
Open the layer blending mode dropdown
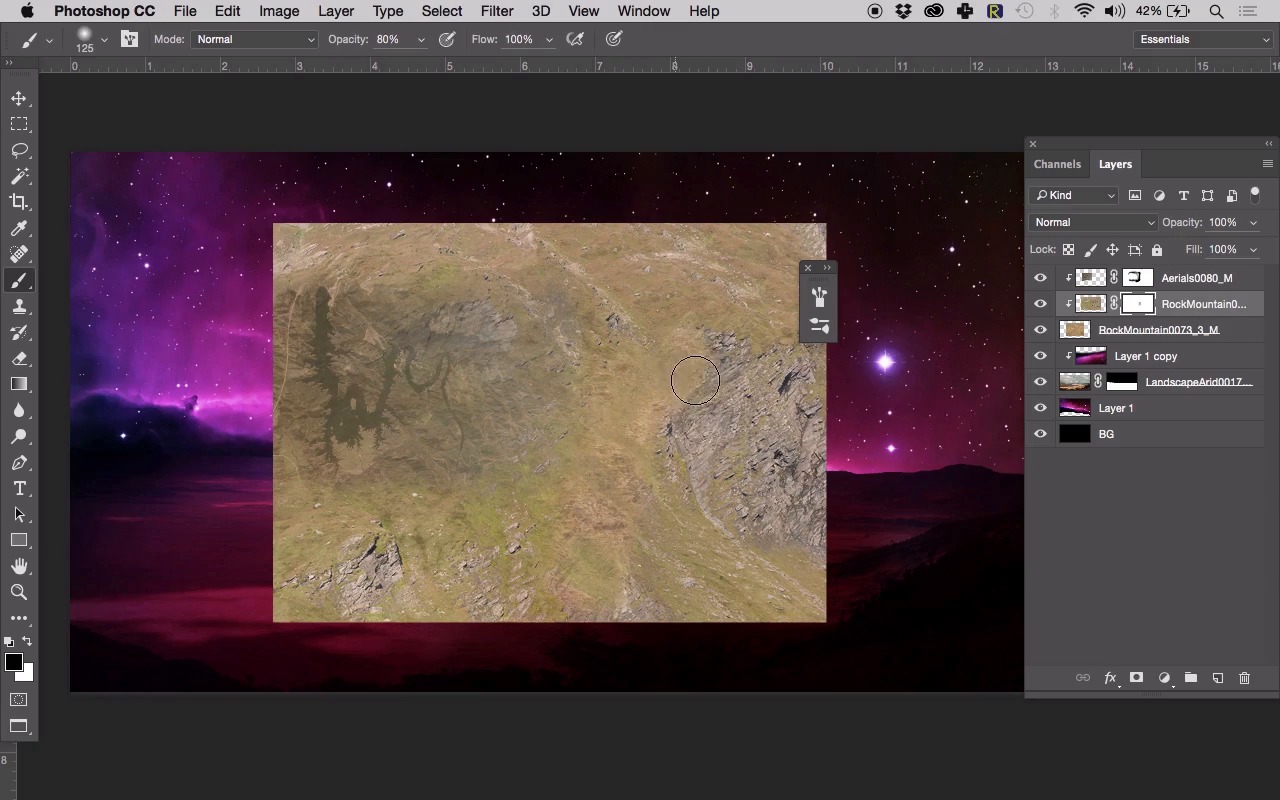click(x=1092, y=222)
